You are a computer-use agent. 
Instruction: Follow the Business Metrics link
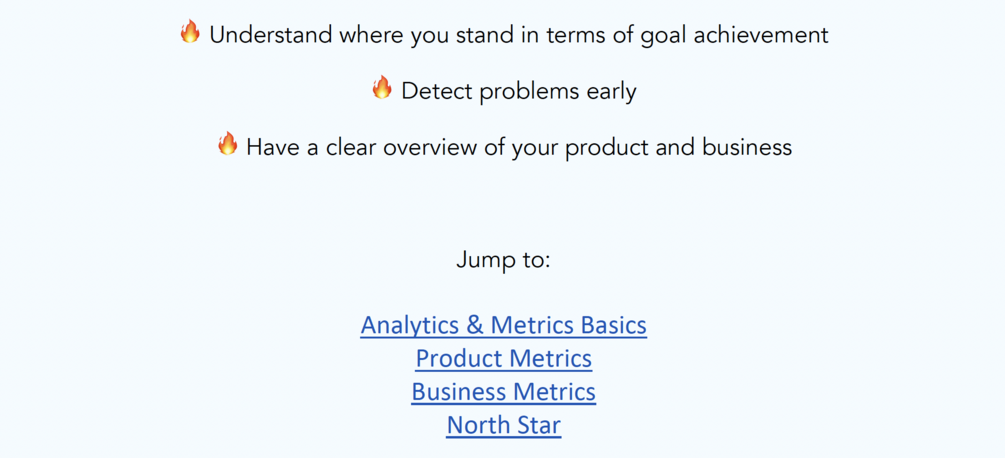[x=503, y=391]
